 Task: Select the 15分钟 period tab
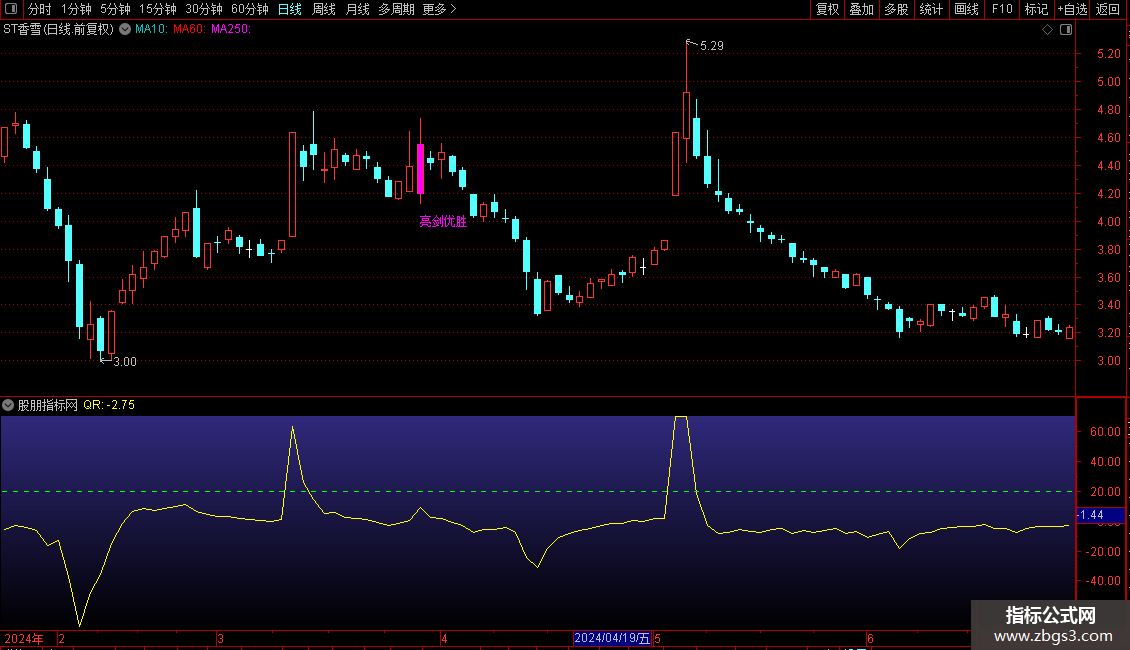(x=158, y=9)
